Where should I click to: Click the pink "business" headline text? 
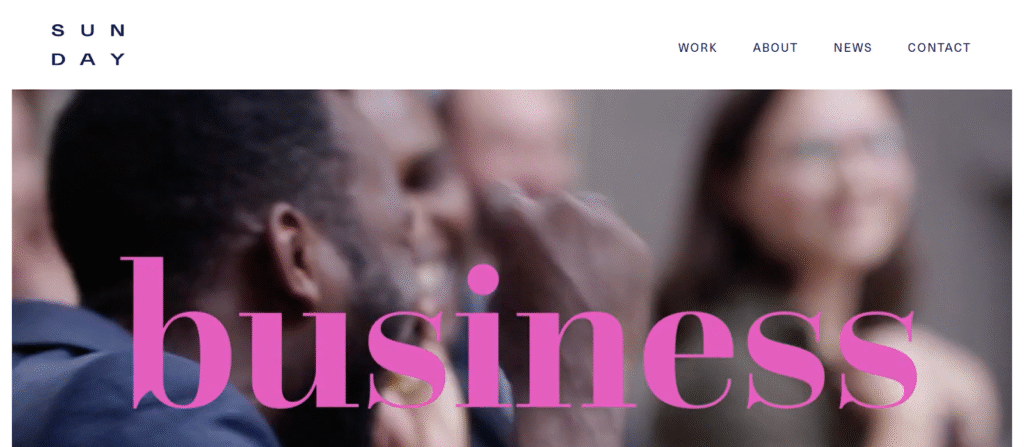pyautogui.click(x=519, y=333)
